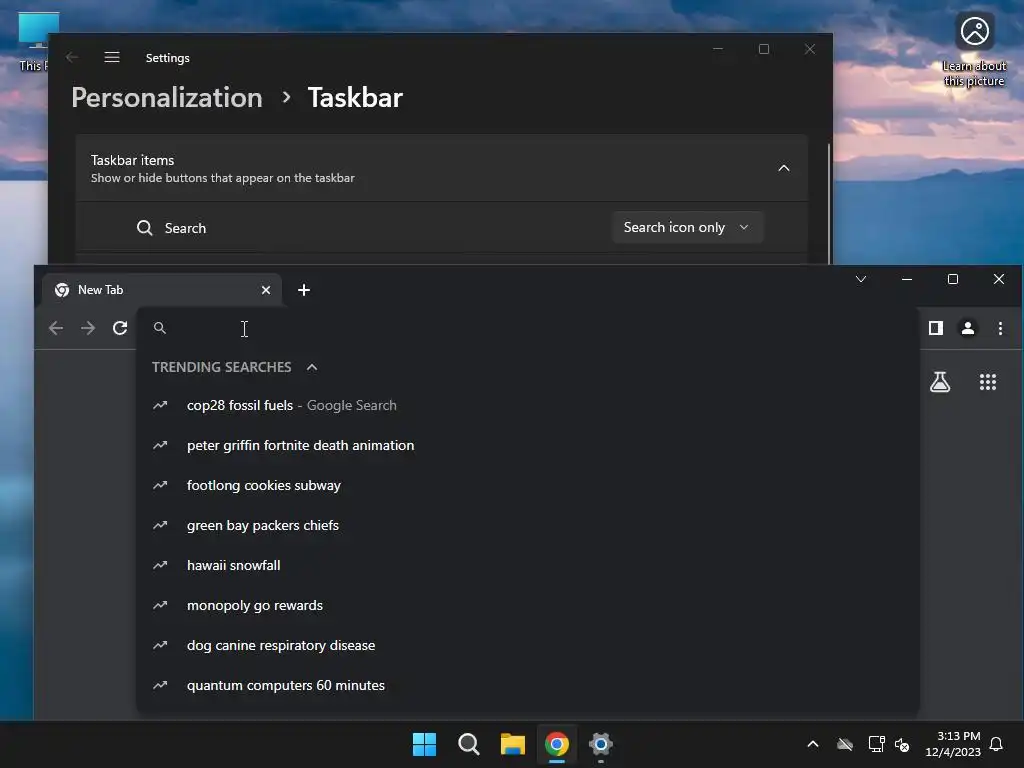Collapse Taskbar items section in Settings
The height and width of the screenshot is (768, 1024).
pos(784,168)
